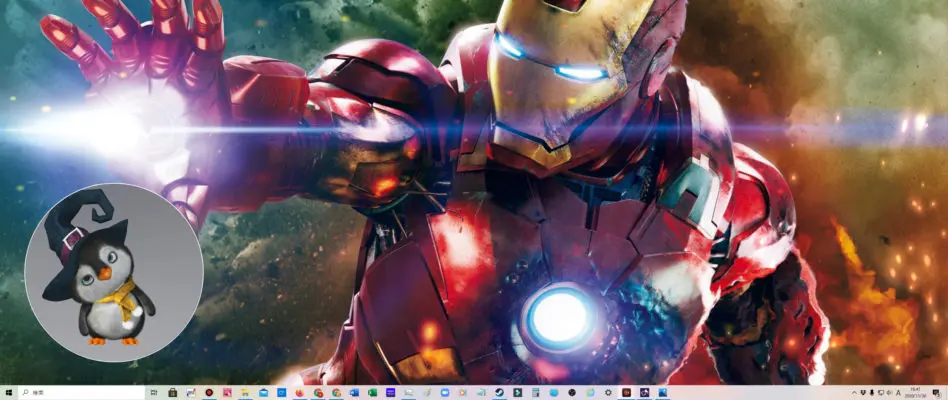Image resolution: width=948 pixels, height=400 pixels.
Task: Open the Mail app envelope icon
Action: coord(264,393)
